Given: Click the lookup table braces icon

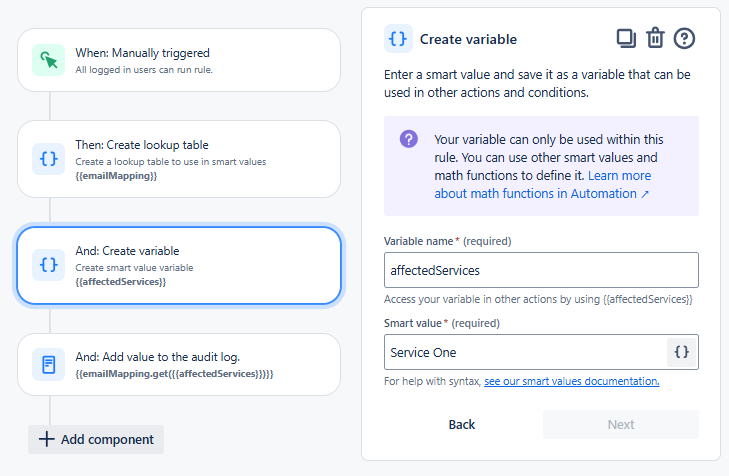Looking at the screenshot, I should point(49,159).
